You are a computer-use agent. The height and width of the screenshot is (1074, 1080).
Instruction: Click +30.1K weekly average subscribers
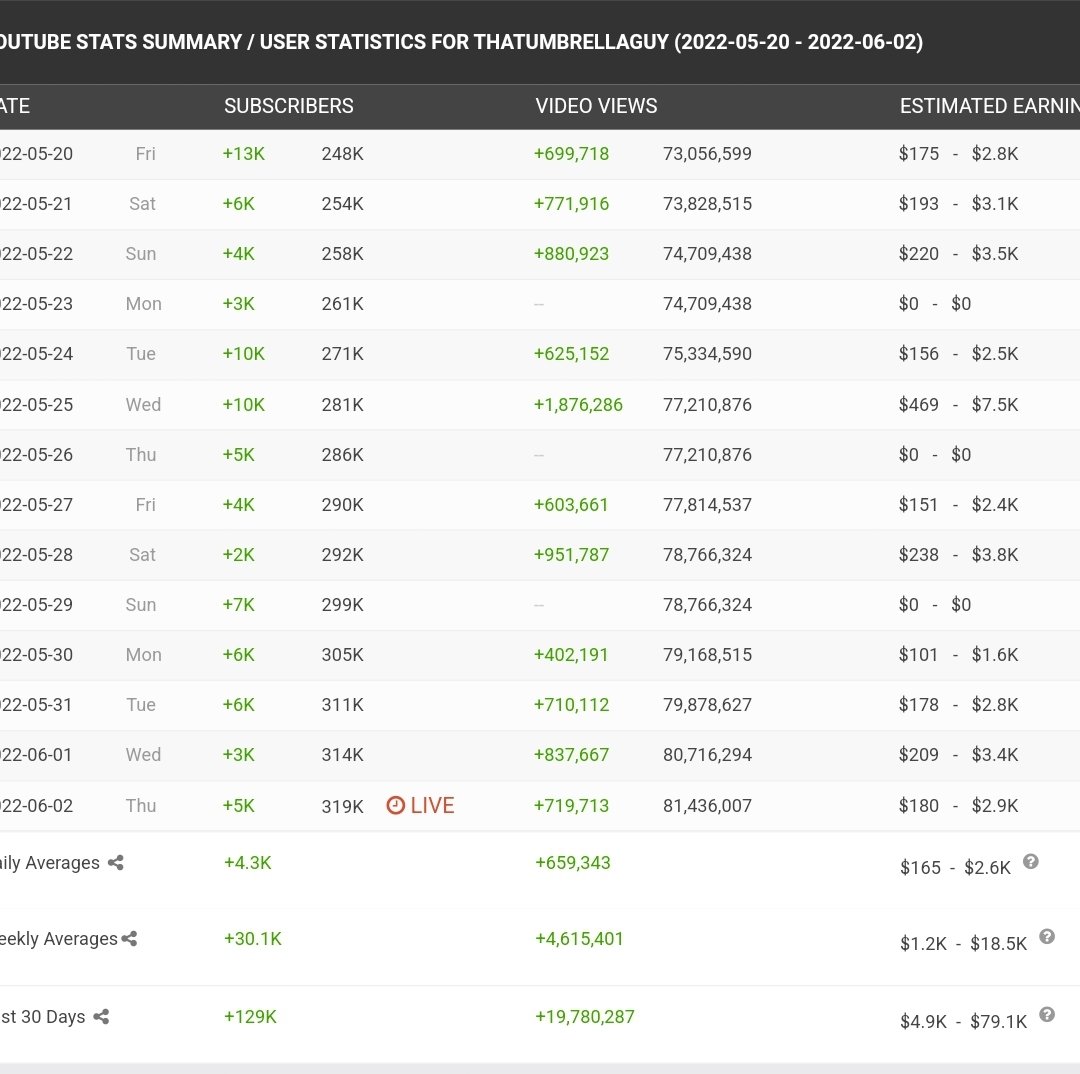coord(253,938)
